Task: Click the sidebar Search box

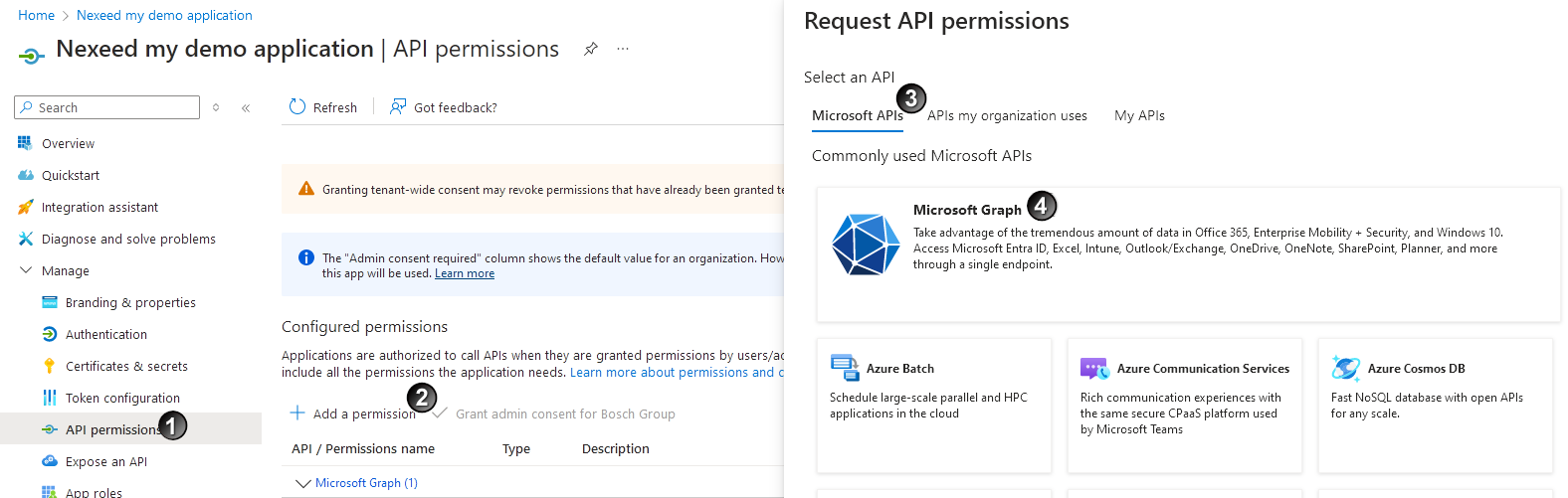Action: [x=107, y=107]
